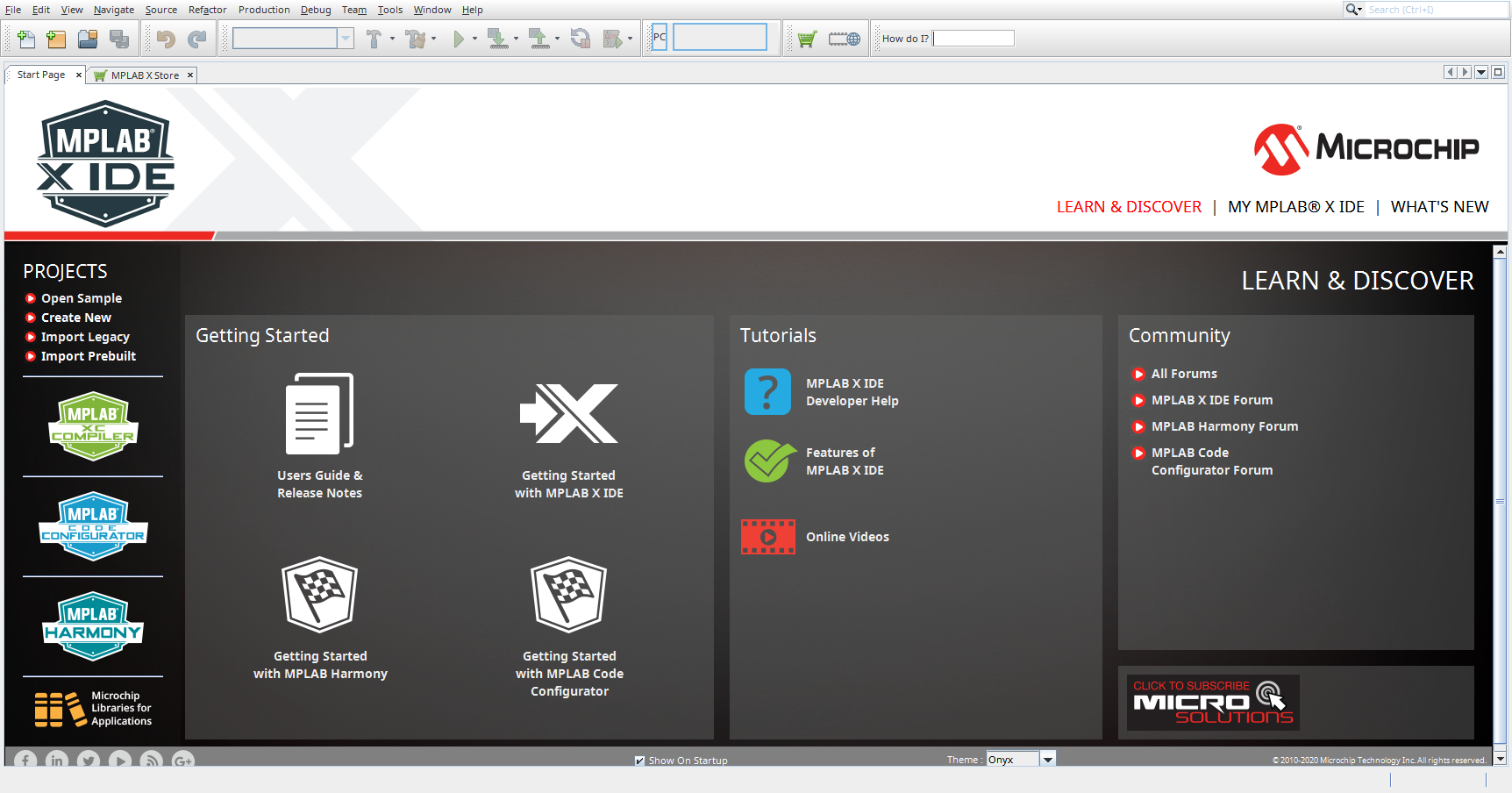Open the MPLAB XC Compiler logo
Image resolution: width=1512 pixels, height=793 pixels.
(x=93, y=426)
